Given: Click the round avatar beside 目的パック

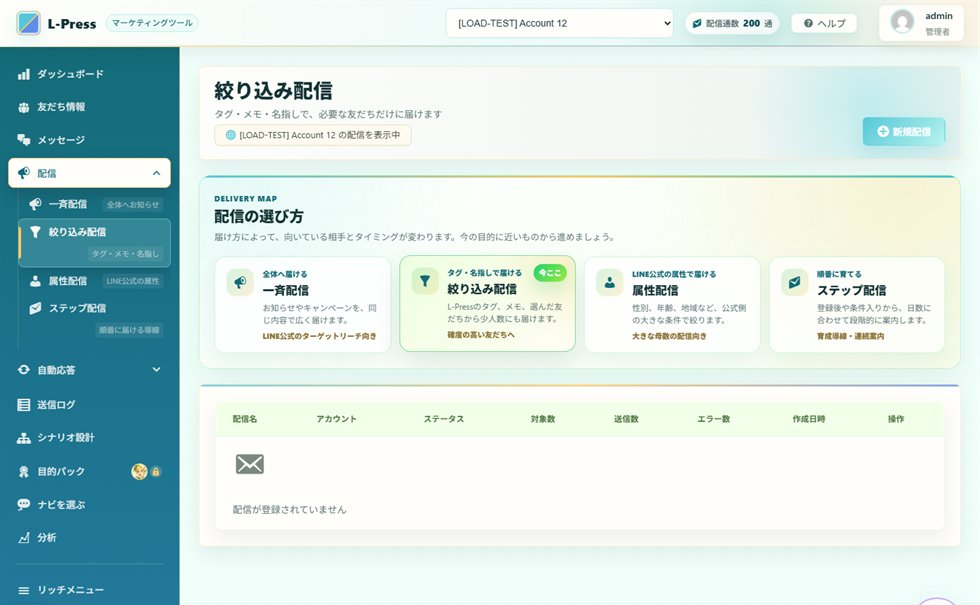Looking at the screenshot, I should click(x=139, y=472).
